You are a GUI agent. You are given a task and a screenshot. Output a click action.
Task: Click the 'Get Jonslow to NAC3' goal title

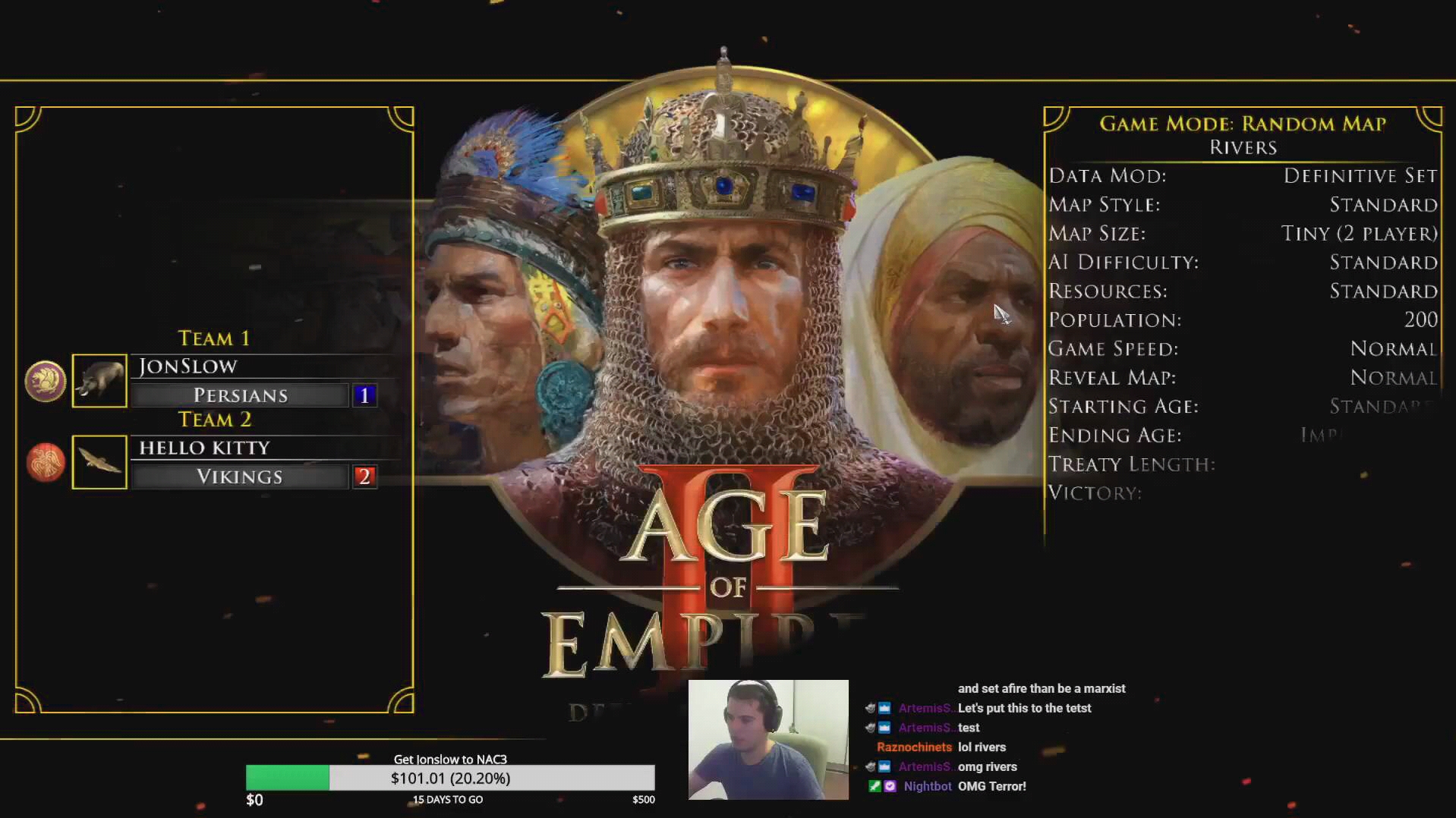click(x=450, y=759)
